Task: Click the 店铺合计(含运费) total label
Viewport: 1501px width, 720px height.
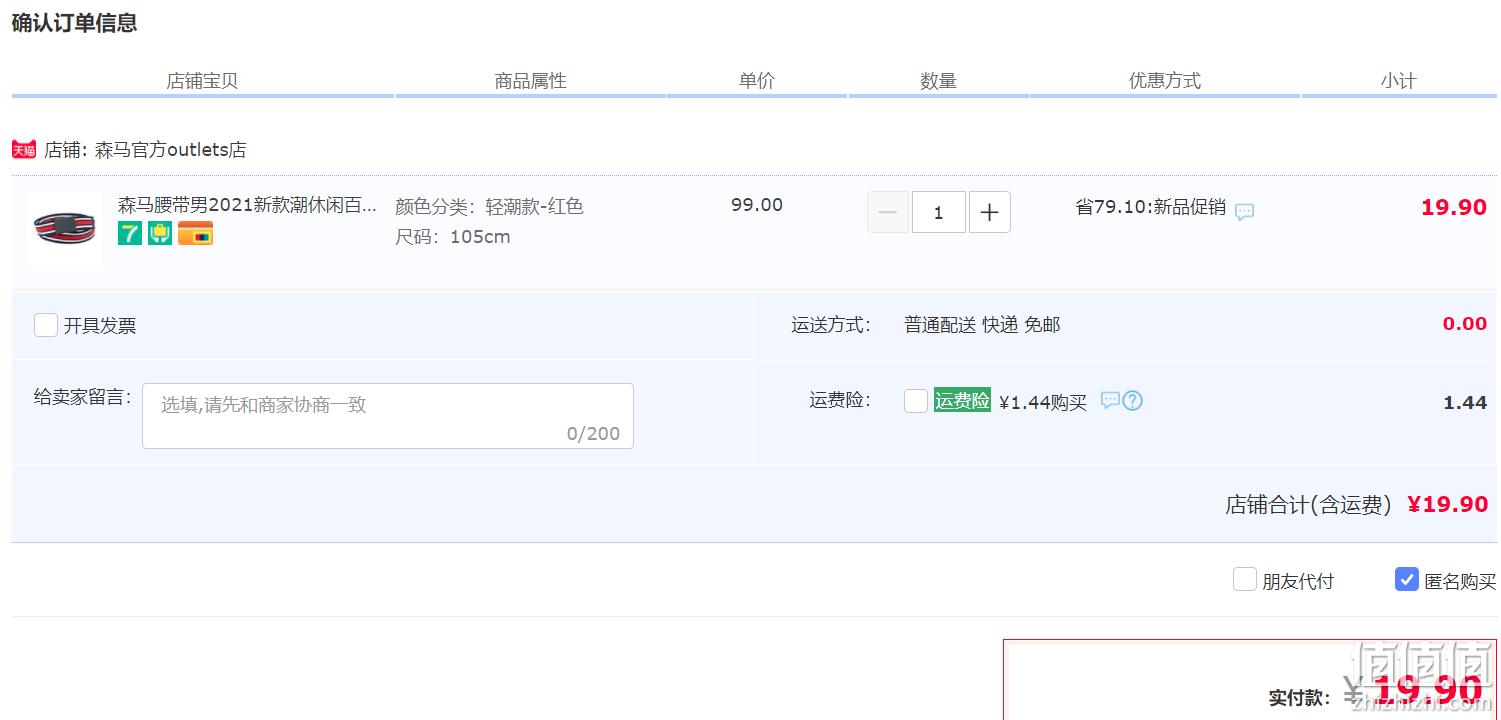Action: pyautogui.click(x=1309, y=505)
